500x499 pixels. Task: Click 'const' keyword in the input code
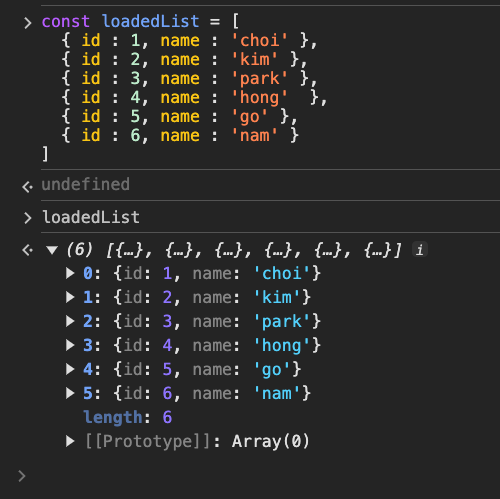coord(66,22)
